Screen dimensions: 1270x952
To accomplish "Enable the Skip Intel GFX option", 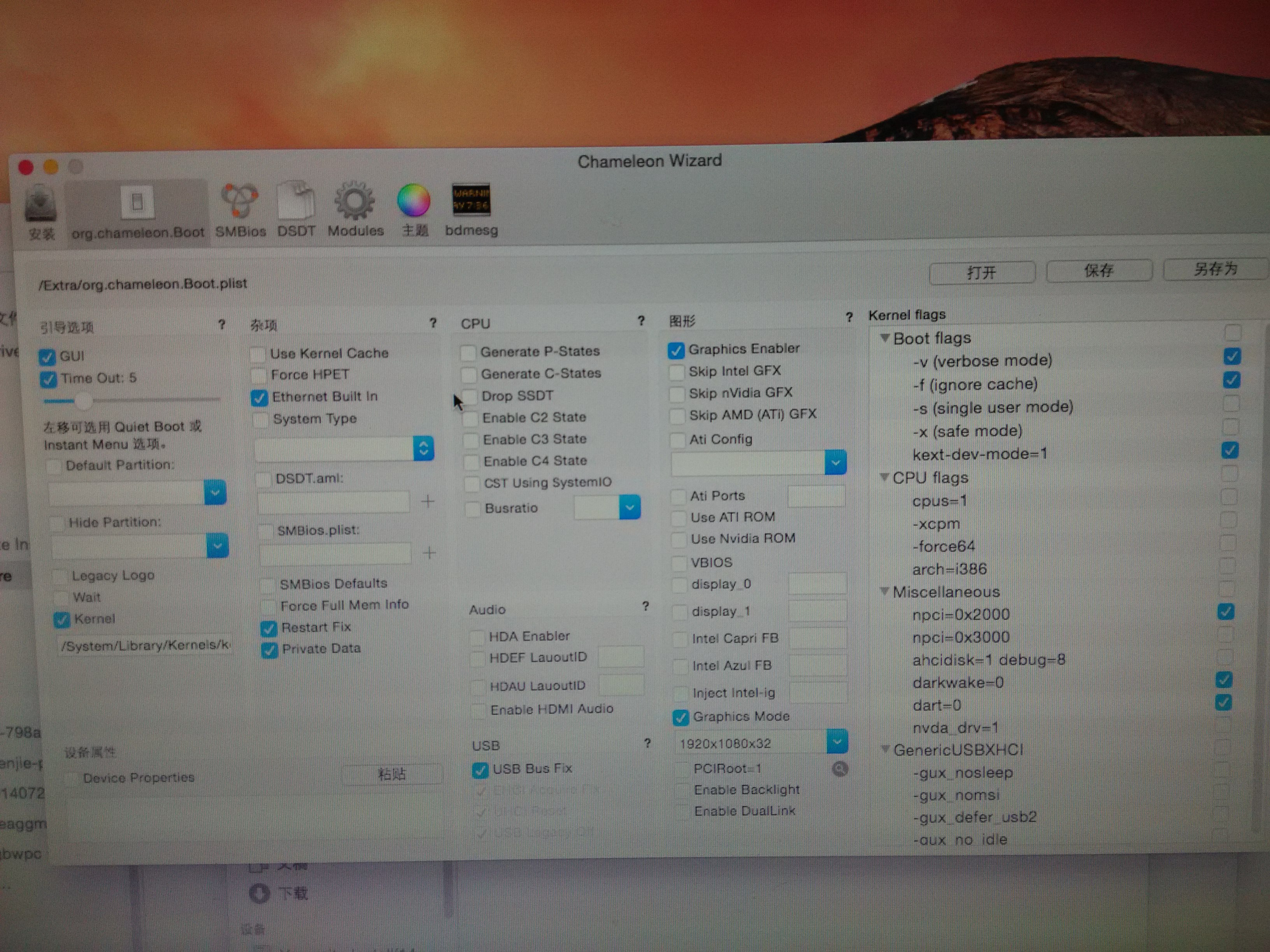I will point(676,373).
